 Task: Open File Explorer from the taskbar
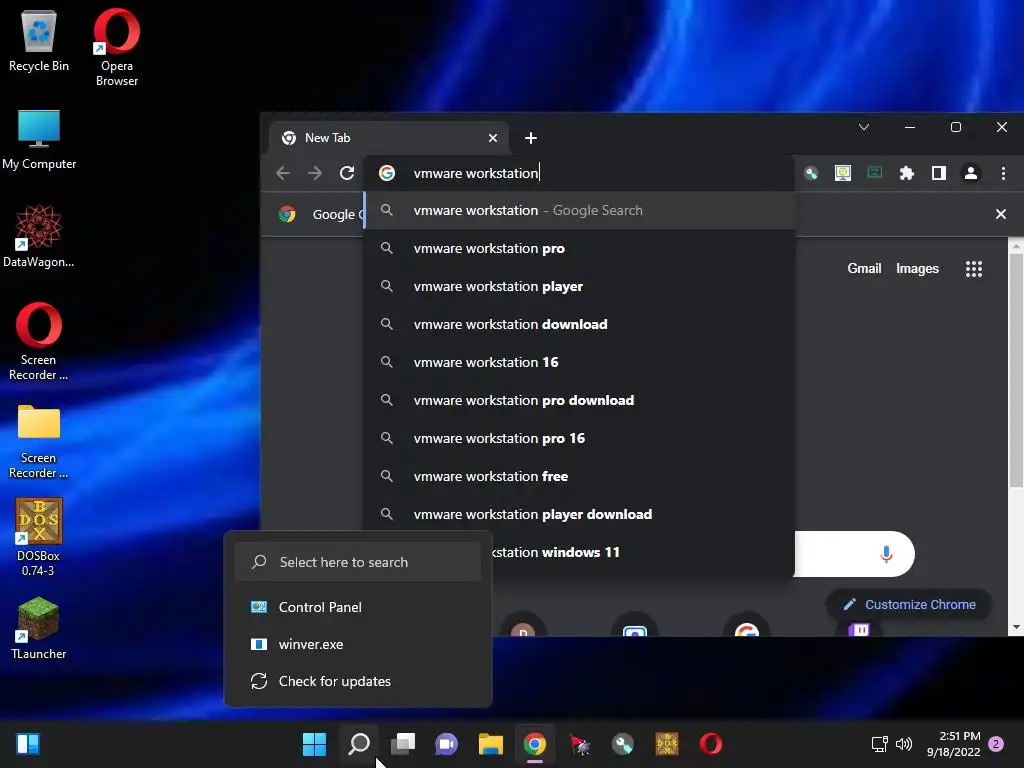490,744
